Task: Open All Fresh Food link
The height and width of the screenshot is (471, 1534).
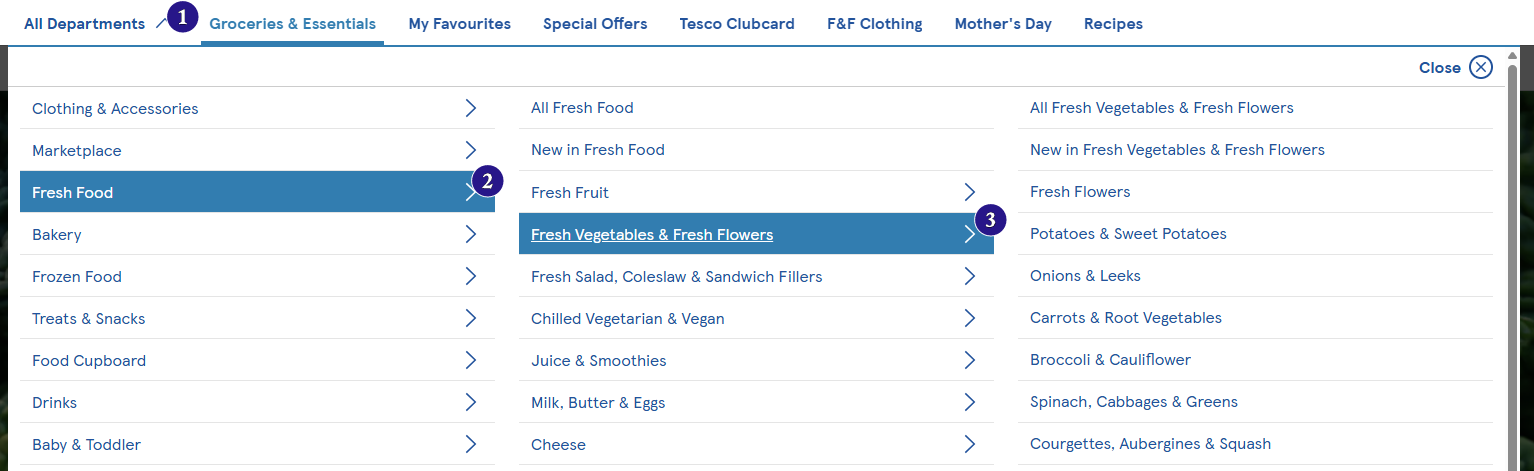Action: tap(582, 108)
